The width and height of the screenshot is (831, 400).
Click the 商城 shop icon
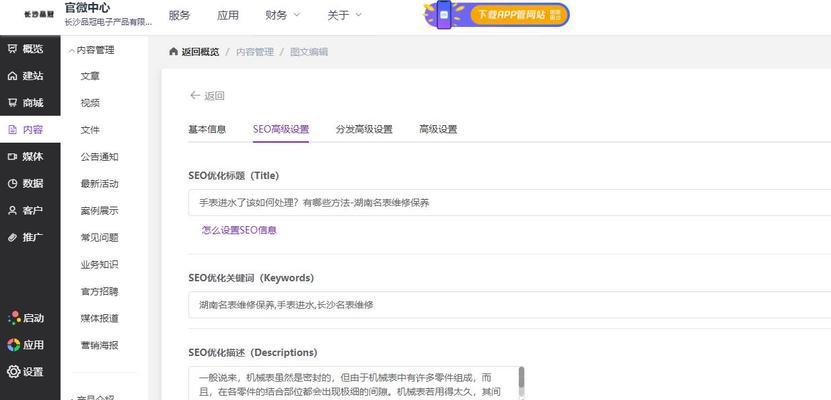point(13,103)
